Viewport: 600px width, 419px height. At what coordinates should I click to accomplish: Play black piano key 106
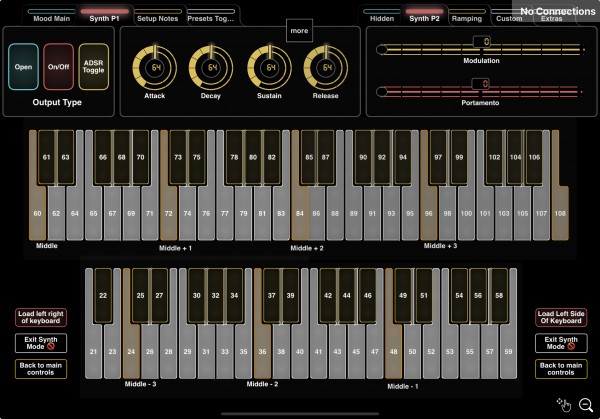(534, 157)
